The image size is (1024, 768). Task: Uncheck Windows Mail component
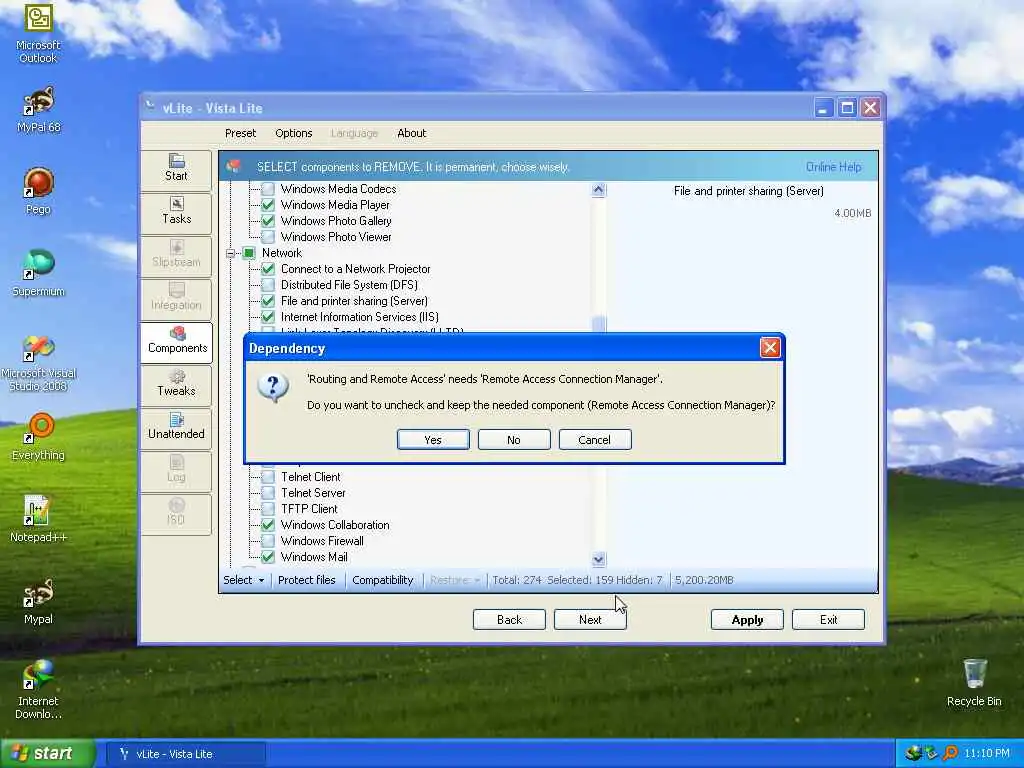click(x=268, y=557)
